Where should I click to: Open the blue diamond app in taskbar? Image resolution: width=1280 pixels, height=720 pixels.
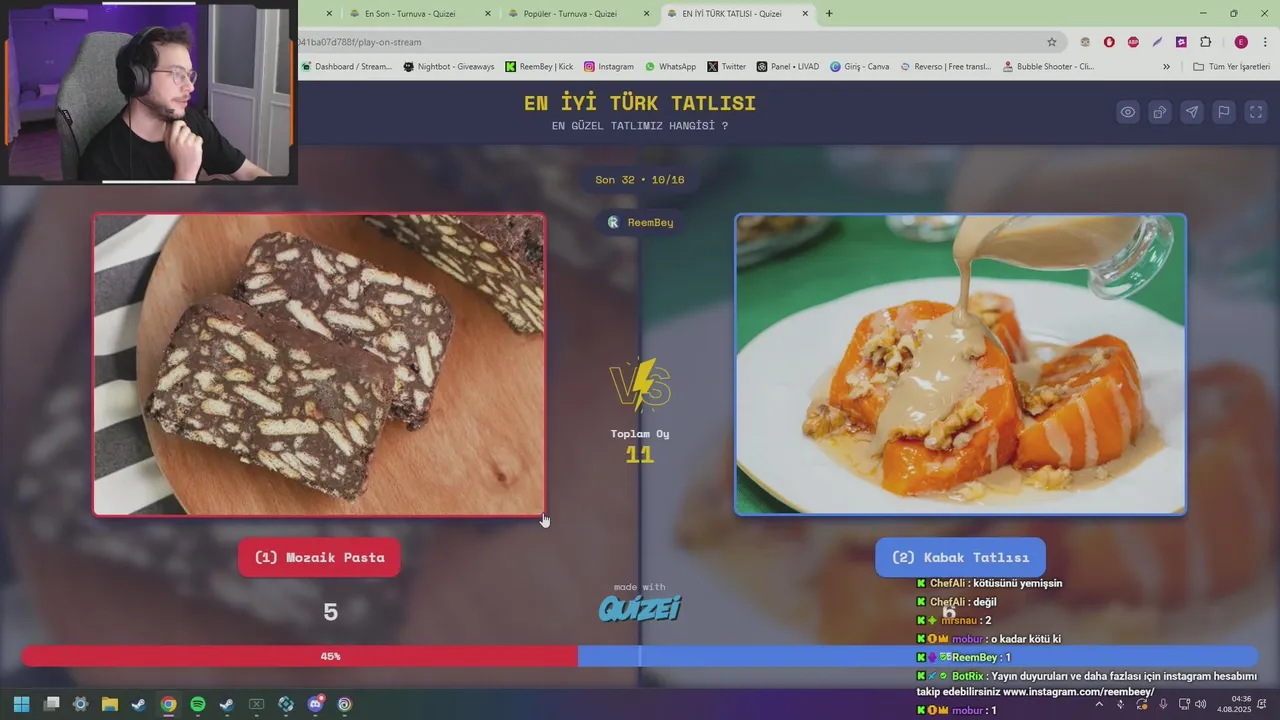tap(286, 704)
